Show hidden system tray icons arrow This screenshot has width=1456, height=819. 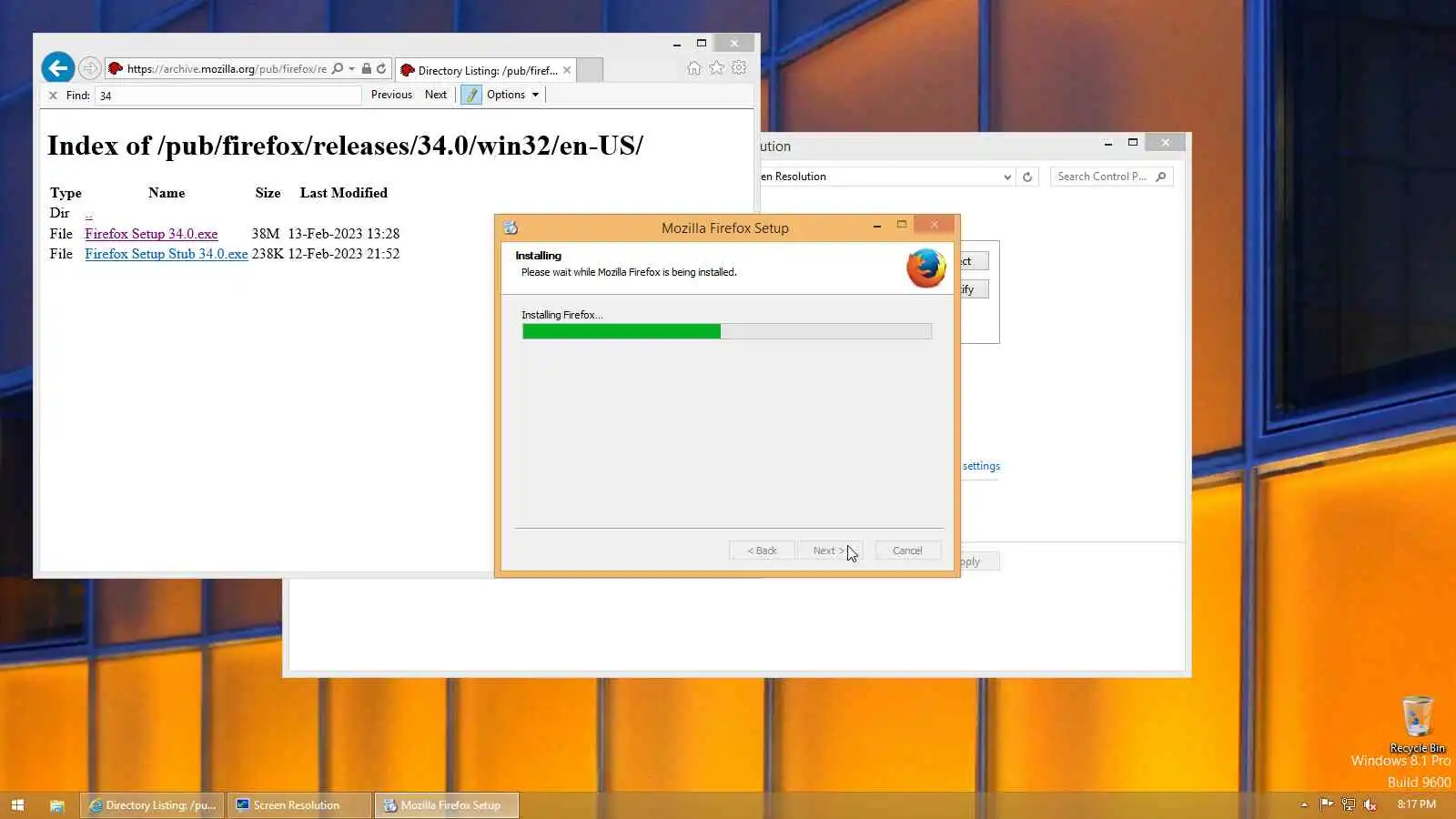1304,804
